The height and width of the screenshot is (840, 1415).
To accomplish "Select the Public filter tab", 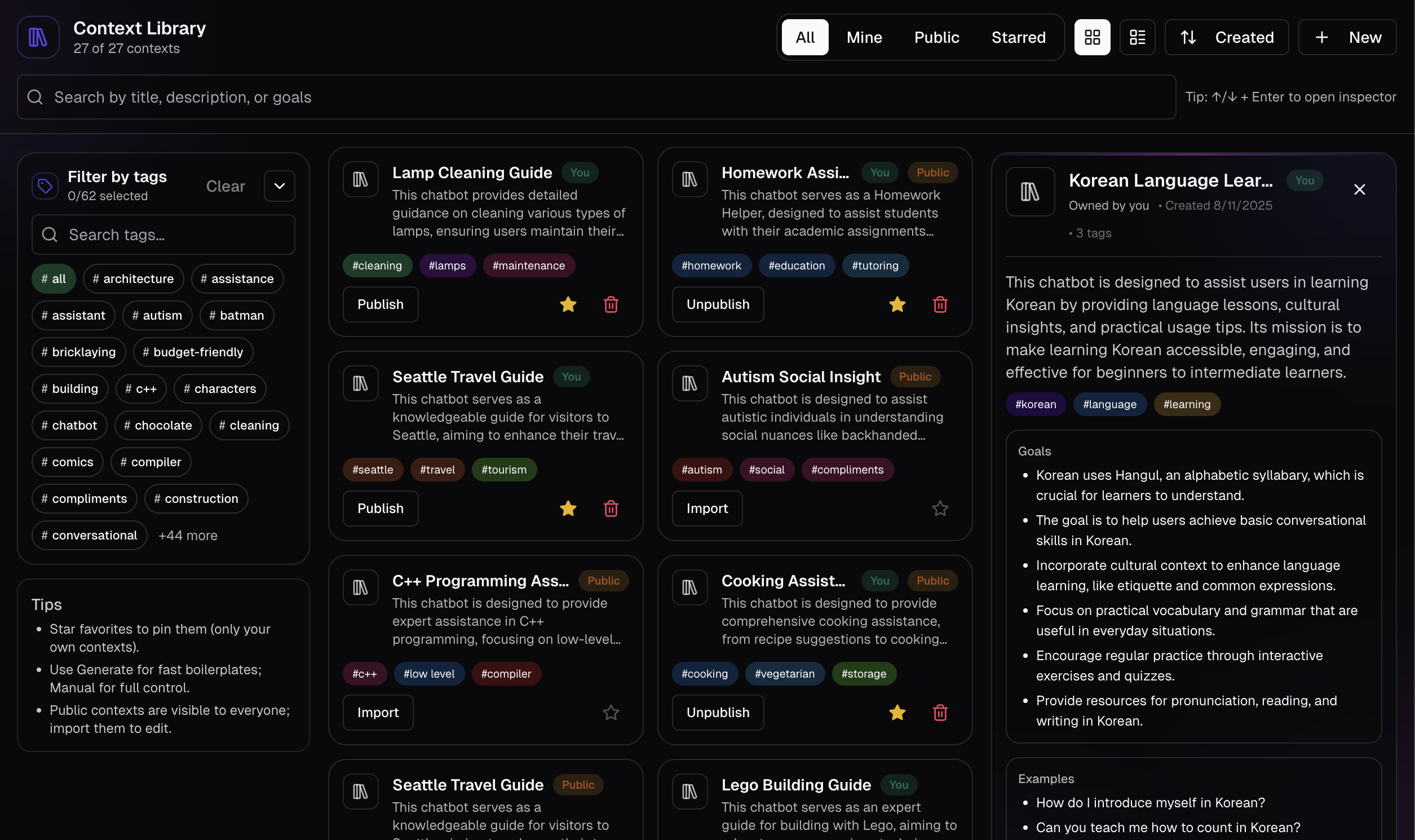I will tap(937, 37).
